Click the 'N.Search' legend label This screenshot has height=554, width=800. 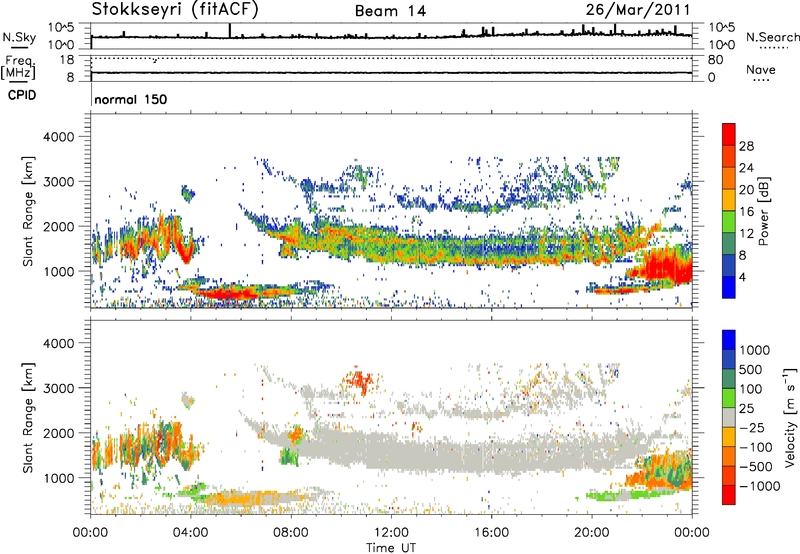click(x=772, y=37)
